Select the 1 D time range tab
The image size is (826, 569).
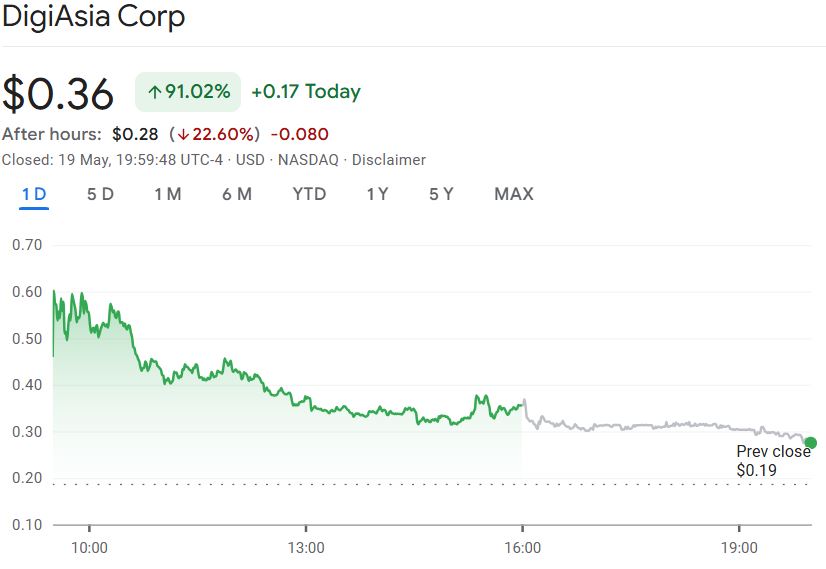[34, 194]
